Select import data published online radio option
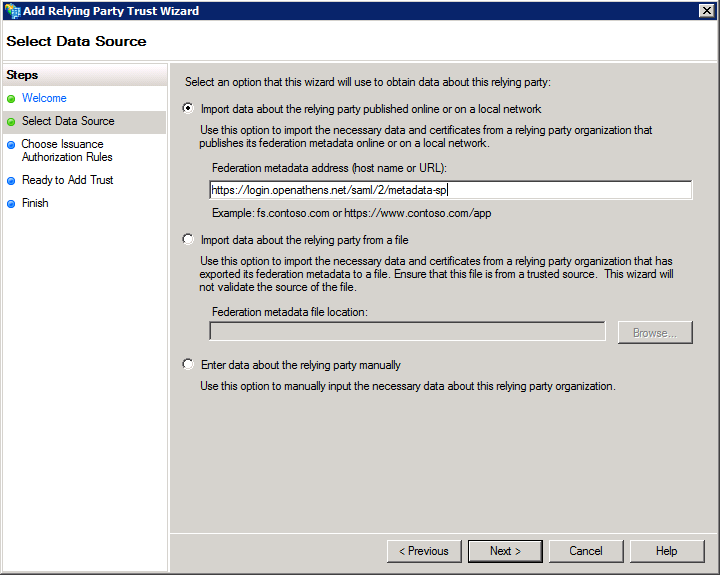 coord(188,108)
